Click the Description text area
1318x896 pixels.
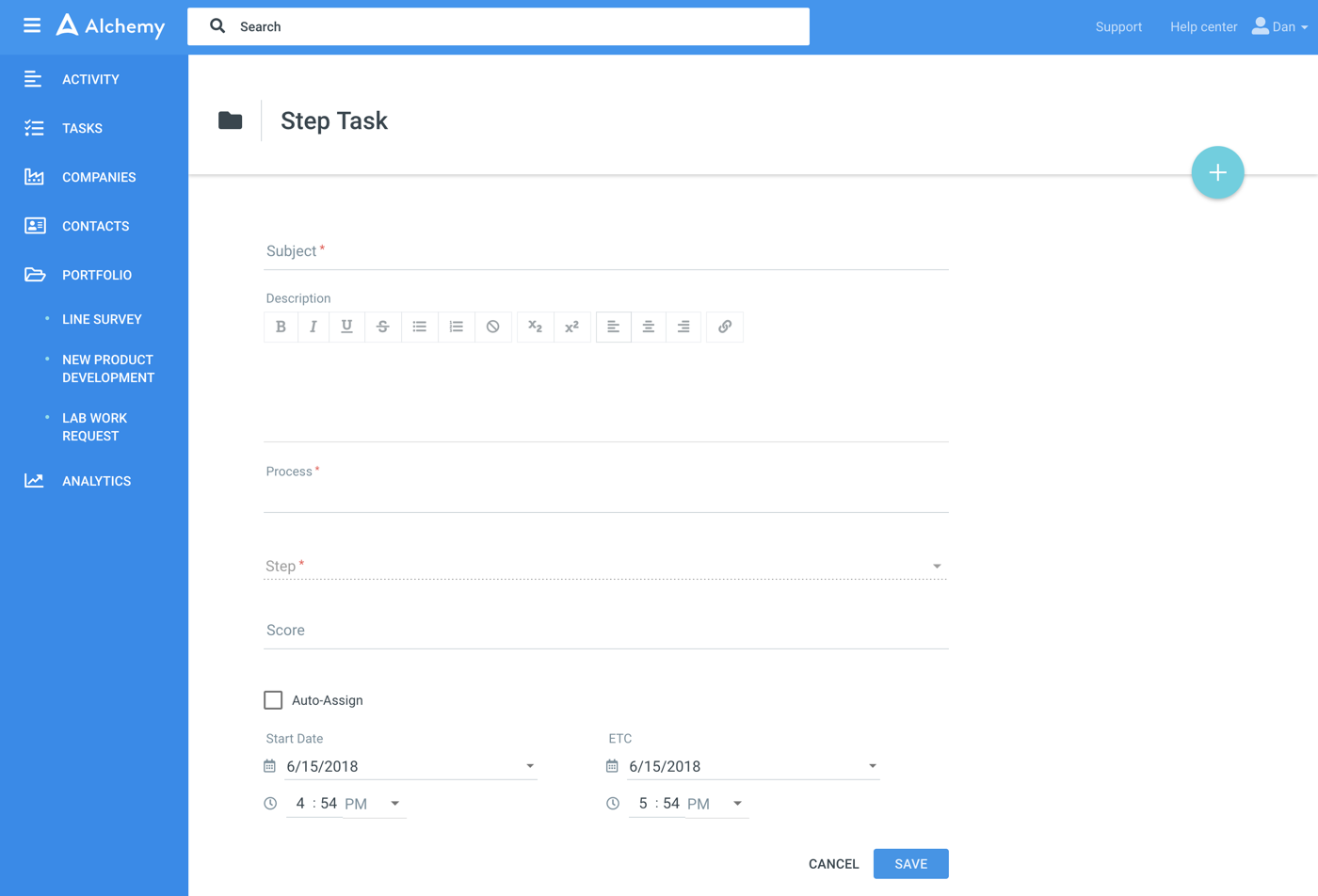(606, 392)
